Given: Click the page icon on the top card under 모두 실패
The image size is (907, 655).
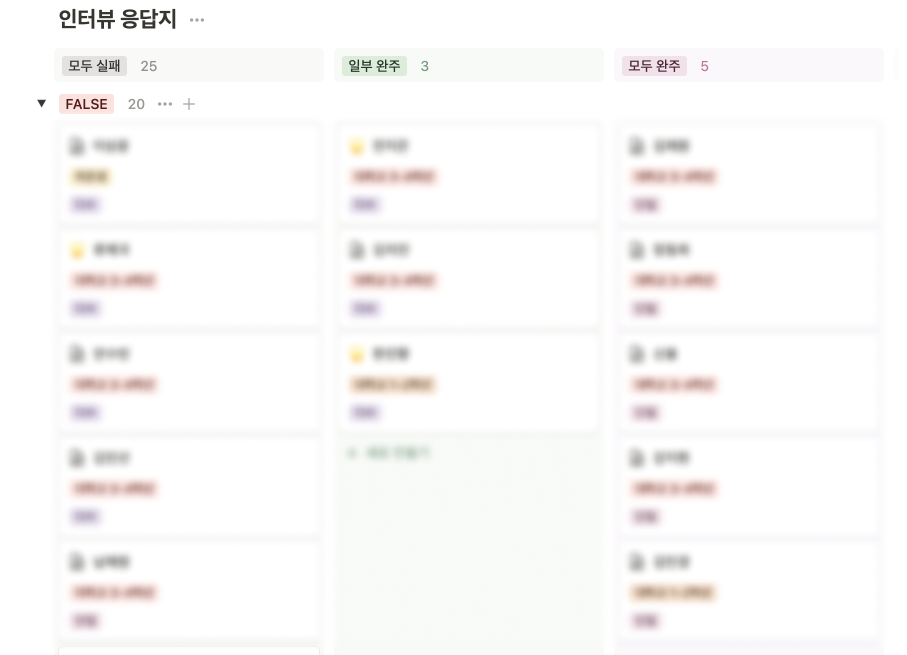Looking at the screenshot, I should (x=77, y=146).
